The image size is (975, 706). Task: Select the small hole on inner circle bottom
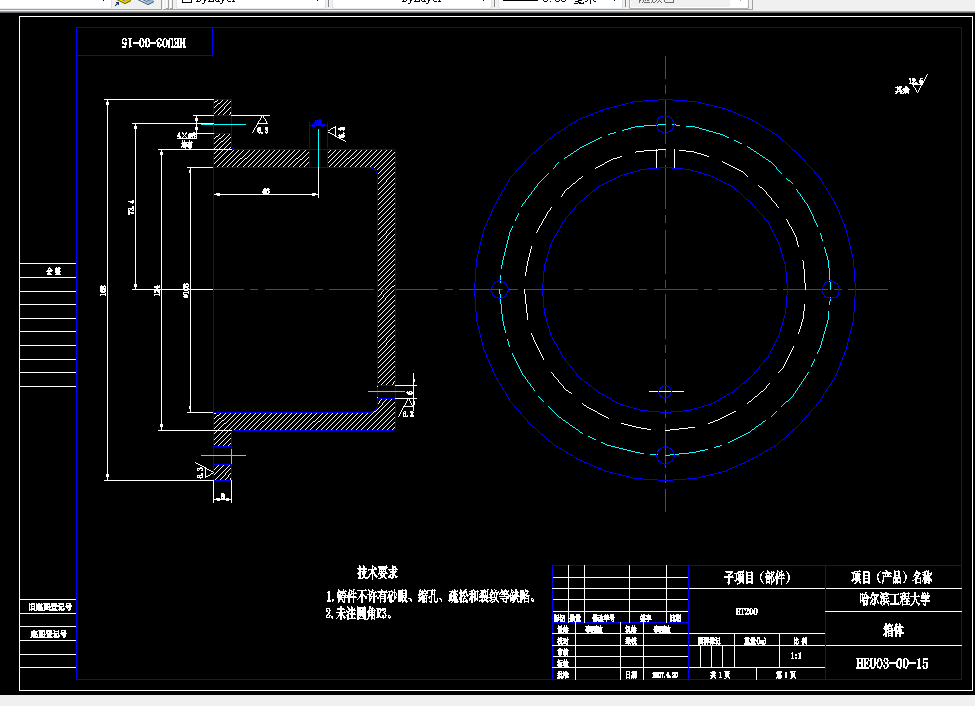[665, 392]
